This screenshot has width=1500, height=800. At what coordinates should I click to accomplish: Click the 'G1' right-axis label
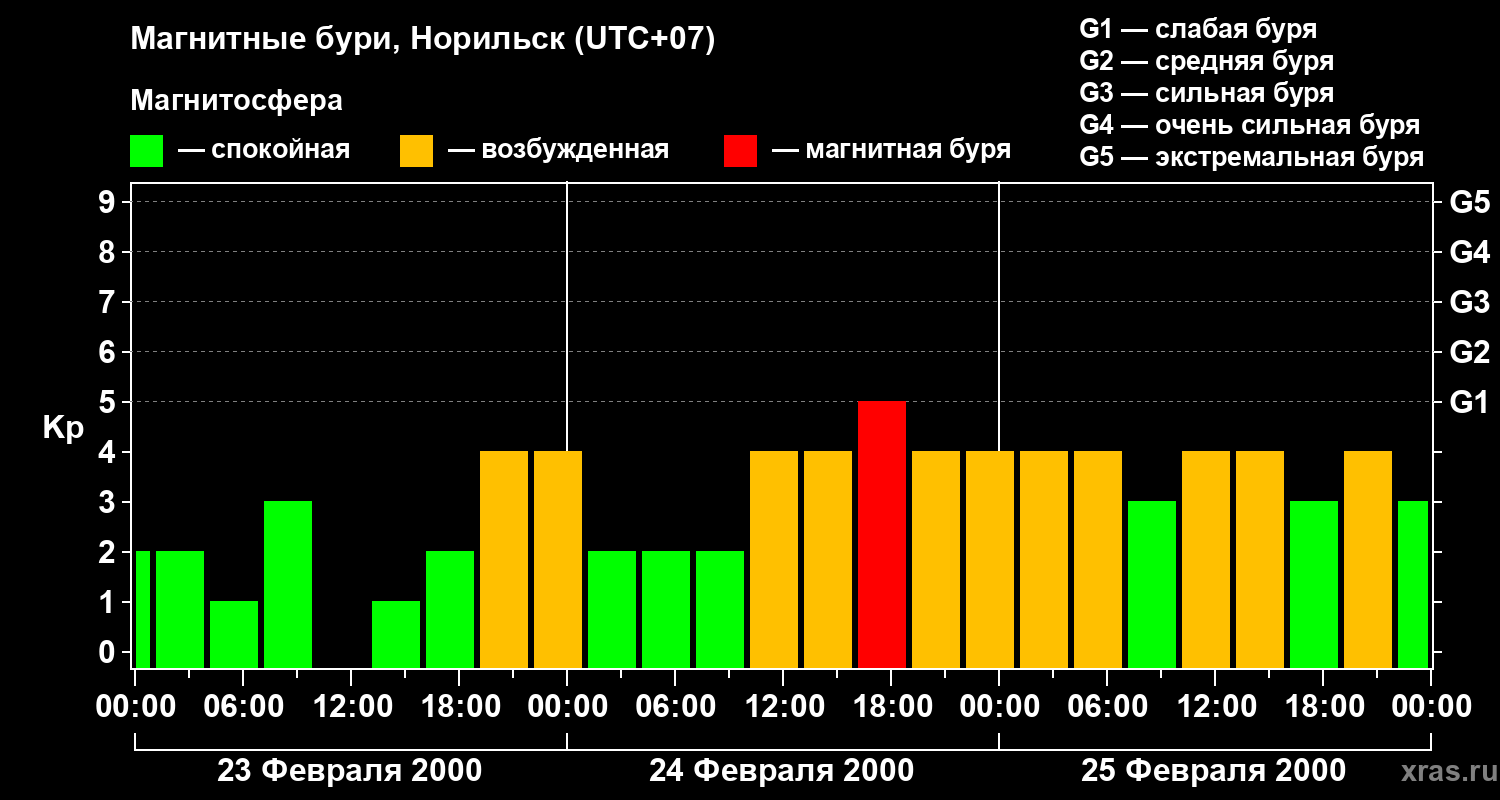1469,402
